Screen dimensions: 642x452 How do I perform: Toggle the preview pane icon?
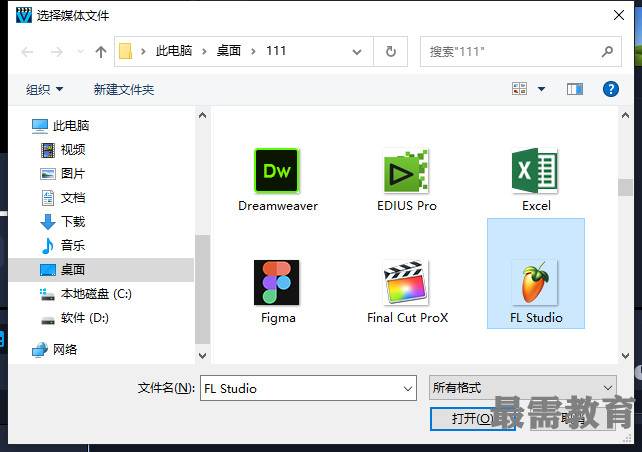click(575, 89)
